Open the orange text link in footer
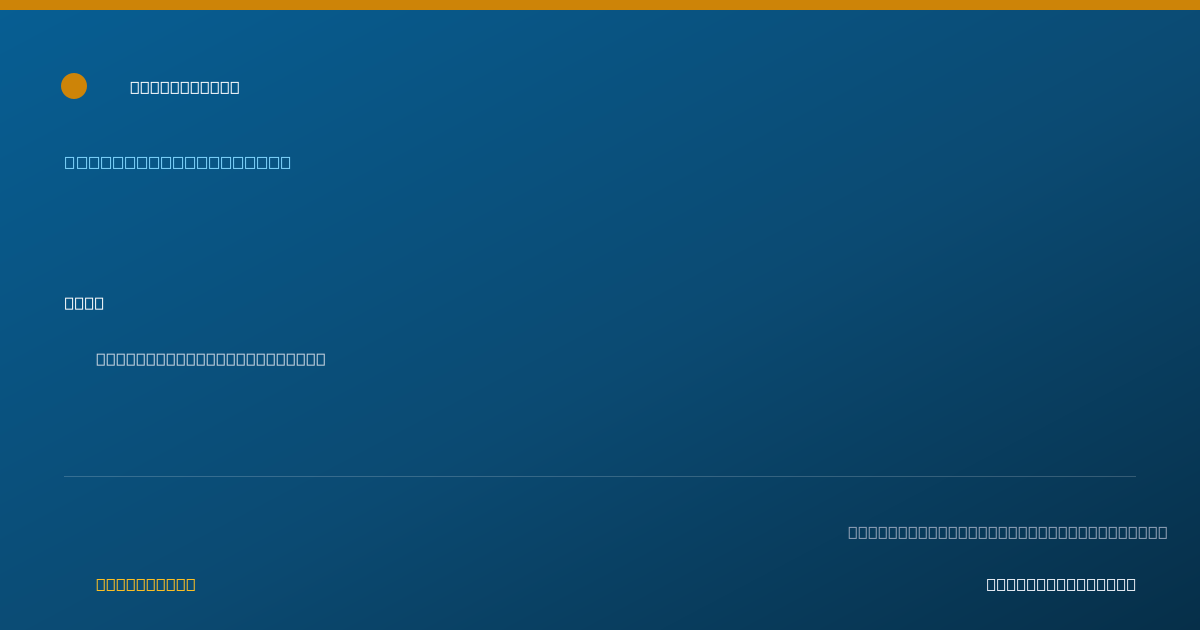The image size is (1200, 630). [x=146, y=584]
